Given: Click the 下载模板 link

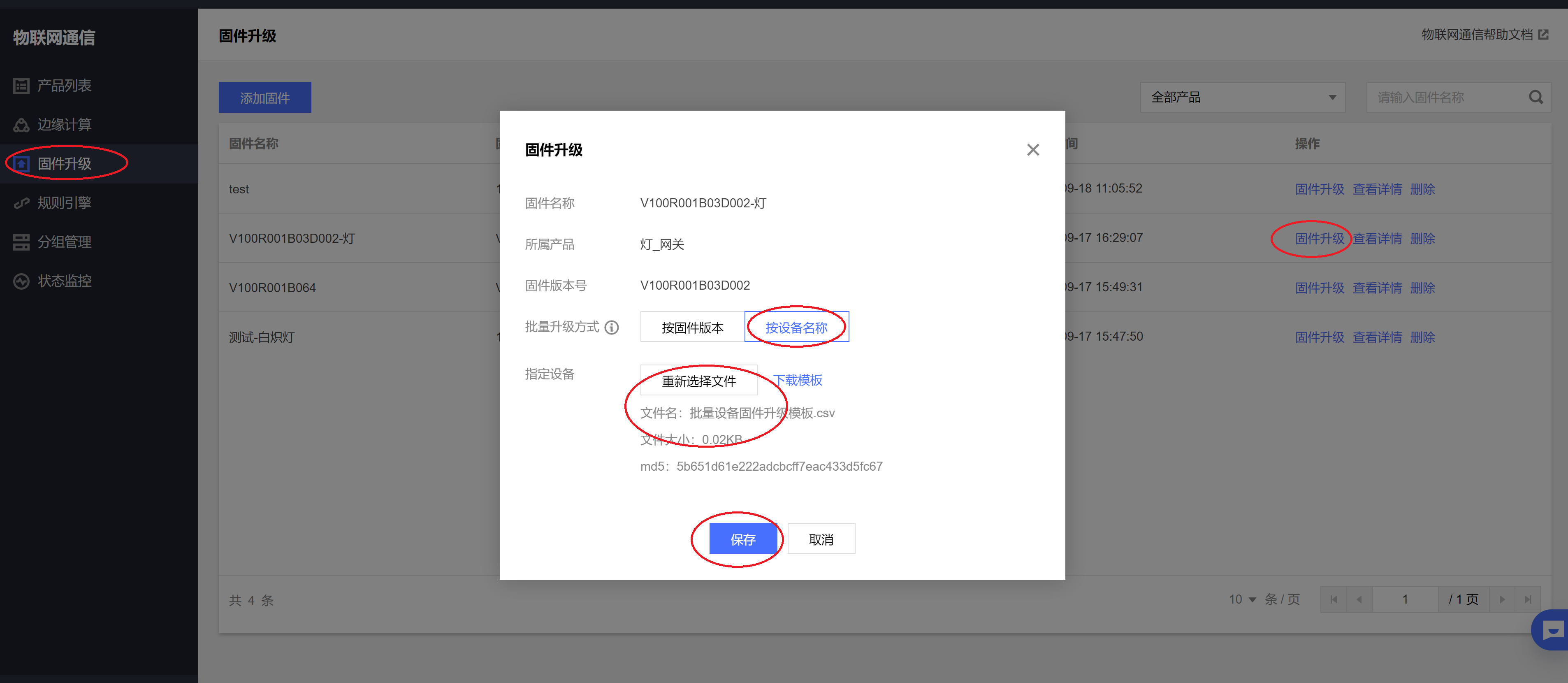Looking at the screenshot, I should [798, 381].
